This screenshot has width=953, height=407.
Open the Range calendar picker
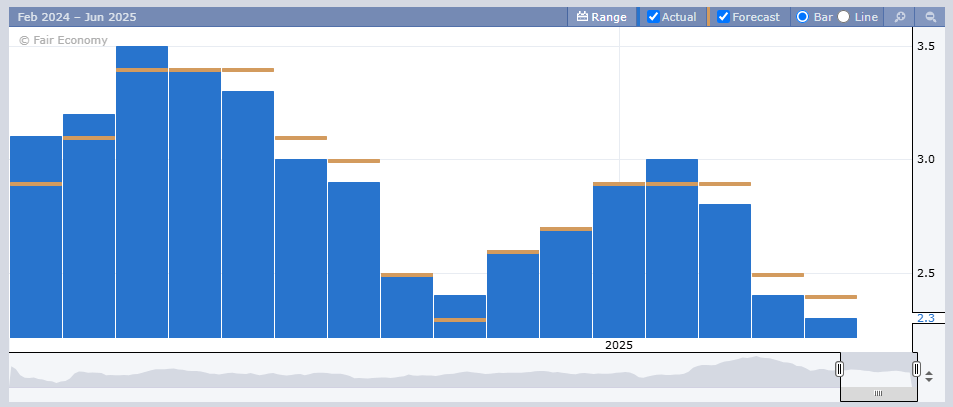click(x=582, y=17)
